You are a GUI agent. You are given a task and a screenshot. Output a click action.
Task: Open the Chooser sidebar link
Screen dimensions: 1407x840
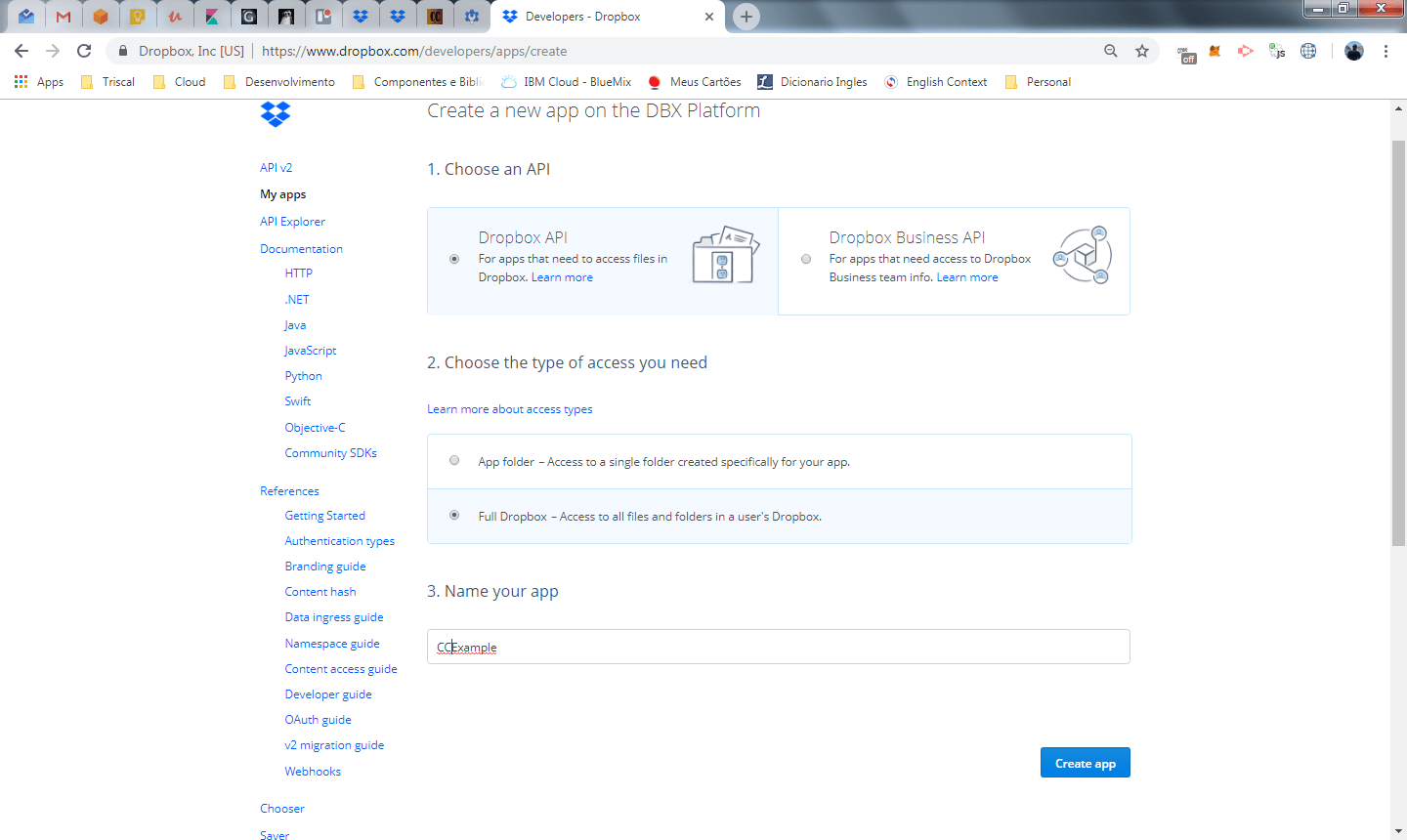(282, 809)
